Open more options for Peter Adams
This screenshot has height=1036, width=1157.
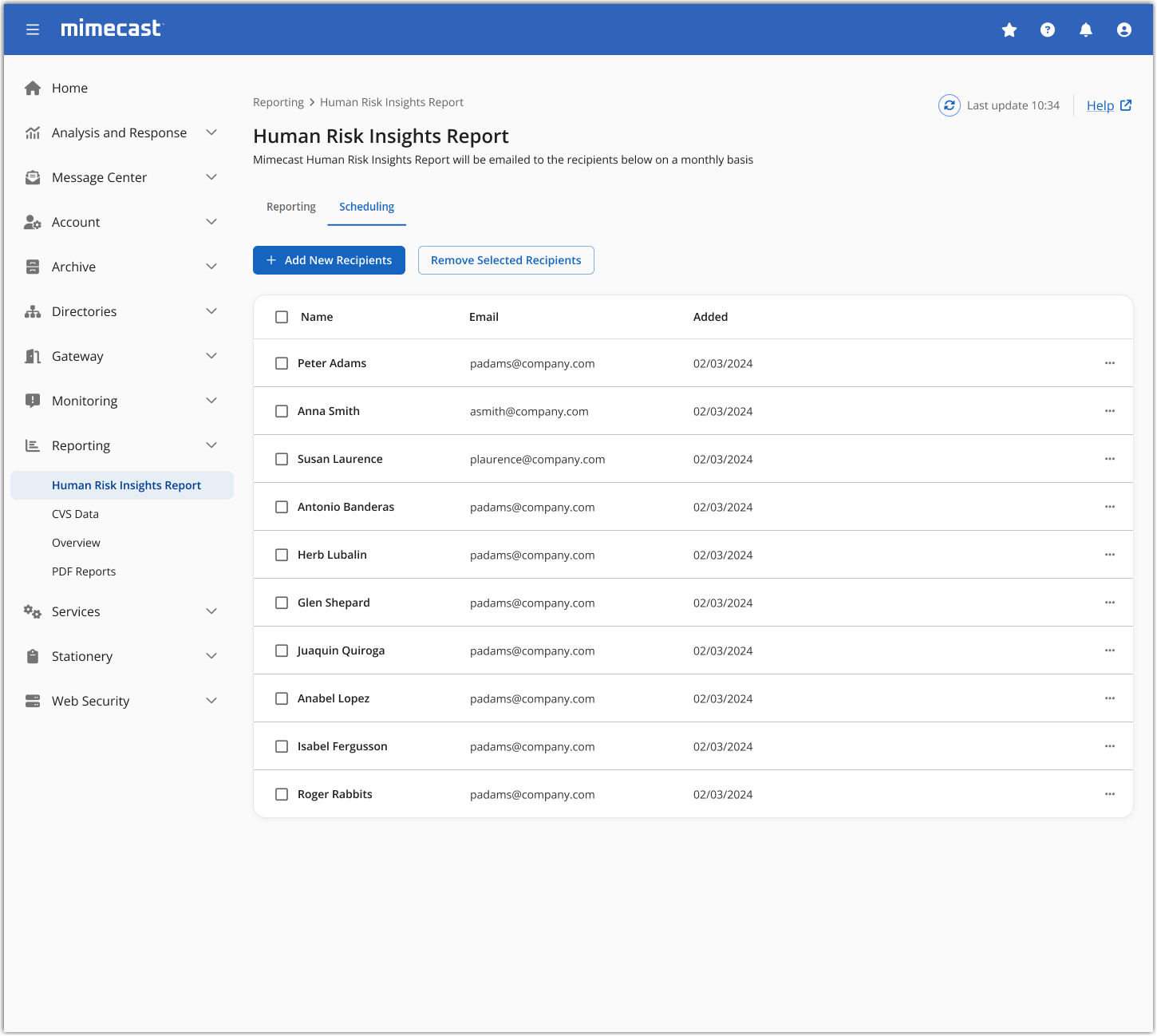(1110, 363)
